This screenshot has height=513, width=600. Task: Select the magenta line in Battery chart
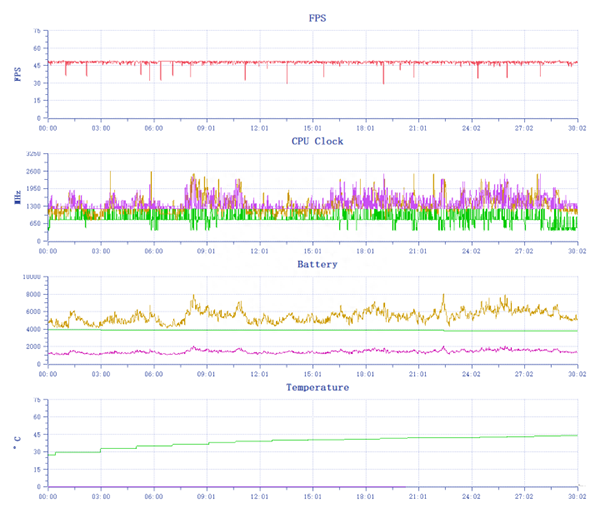(x=300, y=352)
